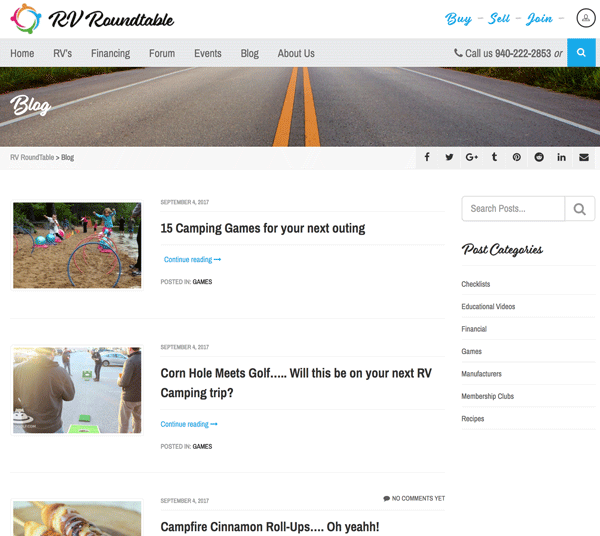Share page via Twitter icon
Viewport: 600px width, 536px height.
449,157
